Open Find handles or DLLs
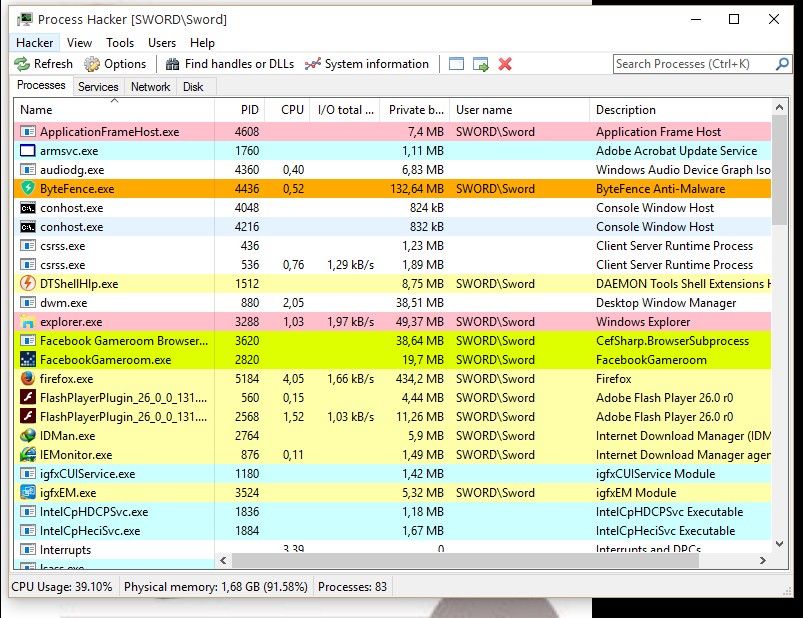803x618 pixels. 229,64
